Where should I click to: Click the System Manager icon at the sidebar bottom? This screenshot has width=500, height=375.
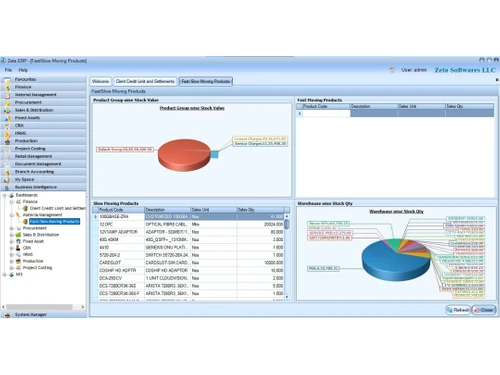click(x=7, y=315)
